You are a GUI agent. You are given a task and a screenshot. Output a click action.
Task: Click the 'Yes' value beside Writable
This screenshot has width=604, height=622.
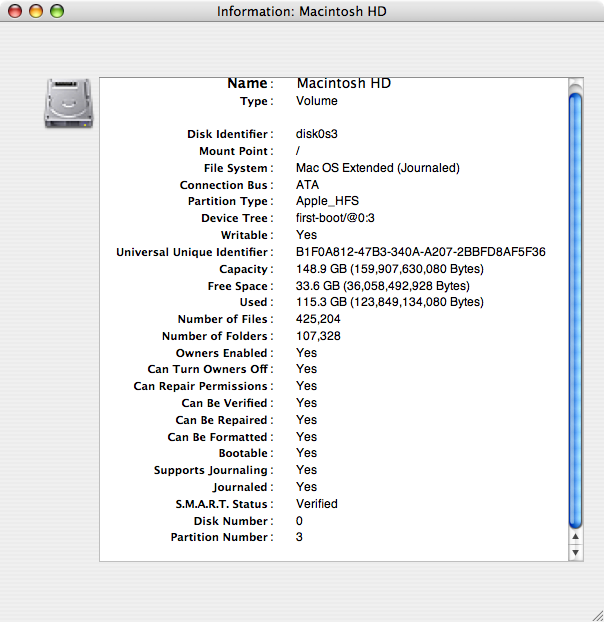(x=306, y=235)
